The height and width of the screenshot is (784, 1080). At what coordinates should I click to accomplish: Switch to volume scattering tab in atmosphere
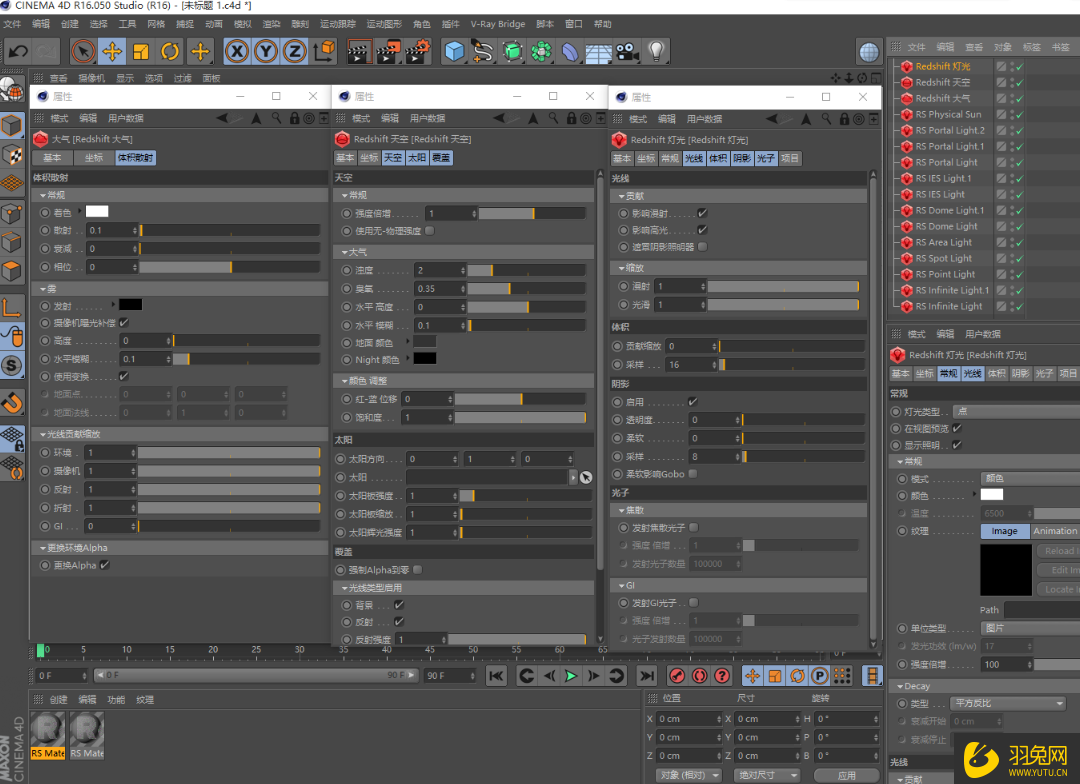pos(136,158)
